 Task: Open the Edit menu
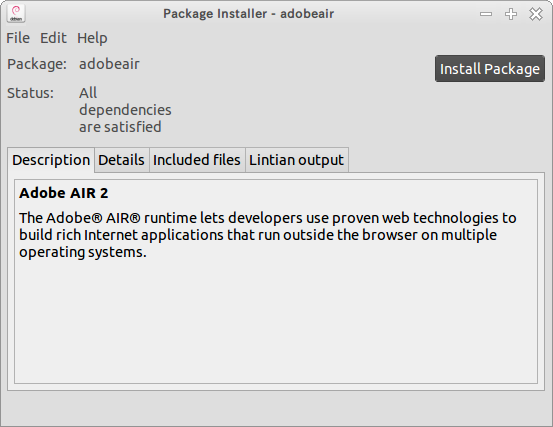click(x=53, y=38)
